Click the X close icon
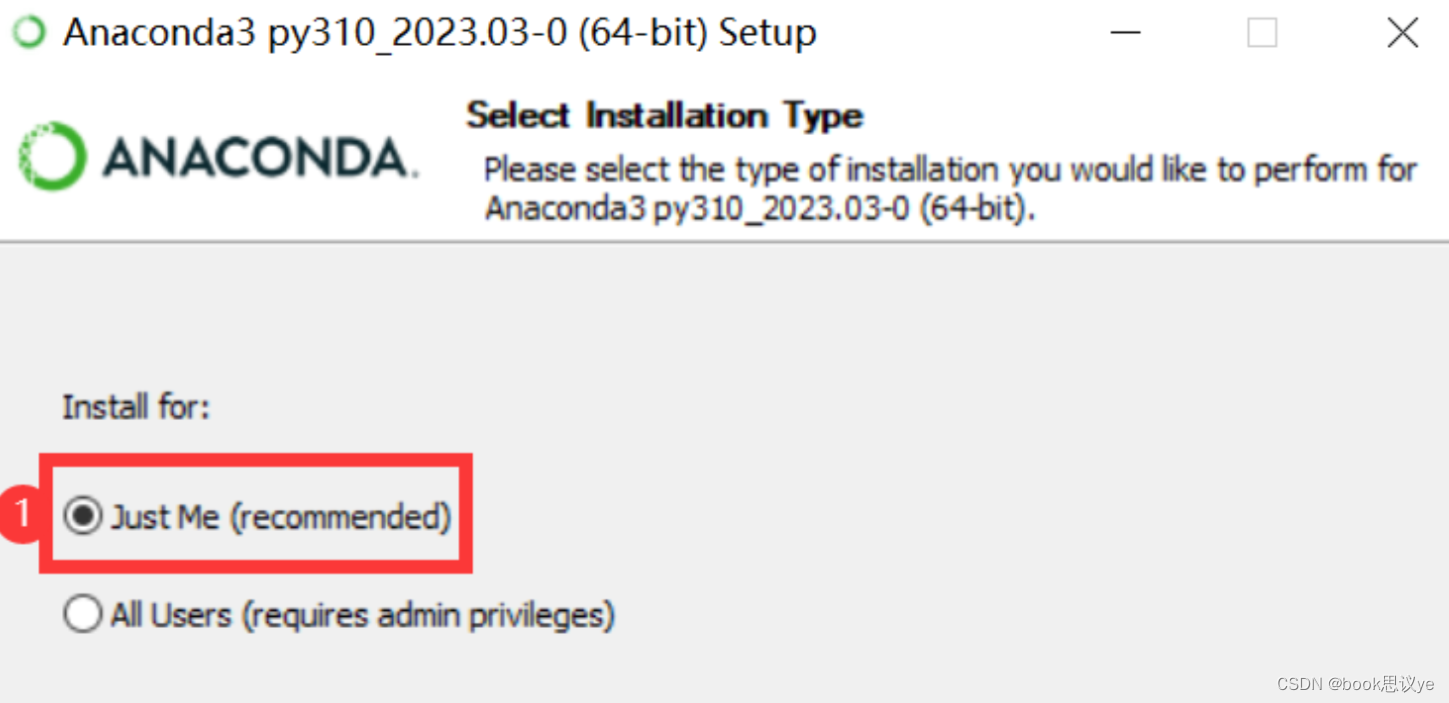This screenshot has width=1449, height=703. coord(1402,33)
